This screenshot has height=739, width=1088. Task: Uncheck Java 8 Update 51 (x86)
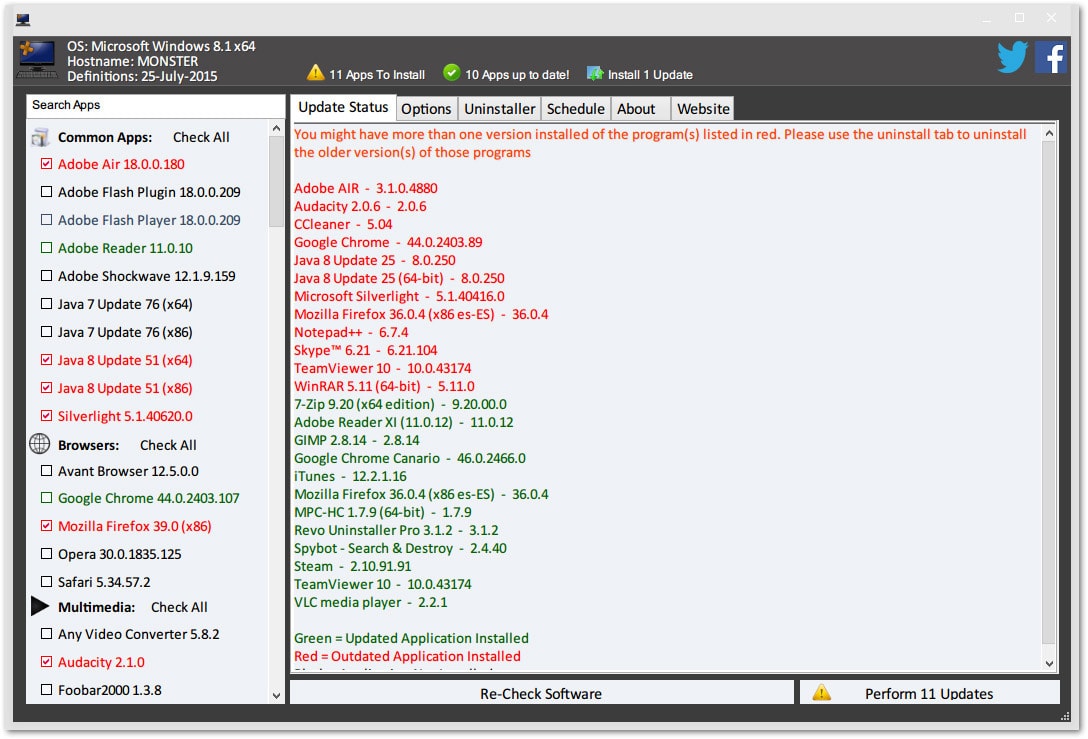pyautogui.click(x=46, y=388)
